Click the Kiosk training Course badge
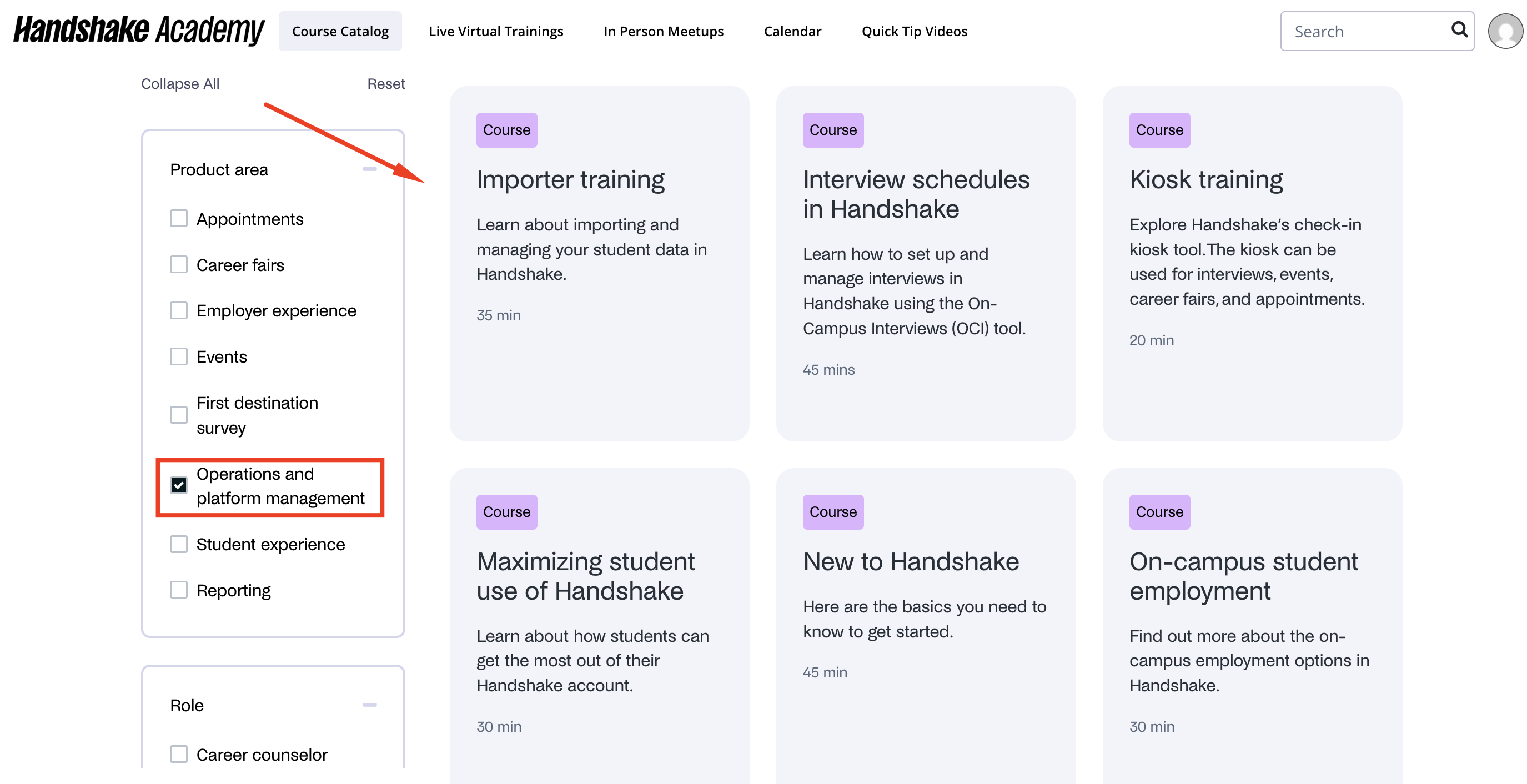Viewport: 1527px width, 784px height. 1159,130
